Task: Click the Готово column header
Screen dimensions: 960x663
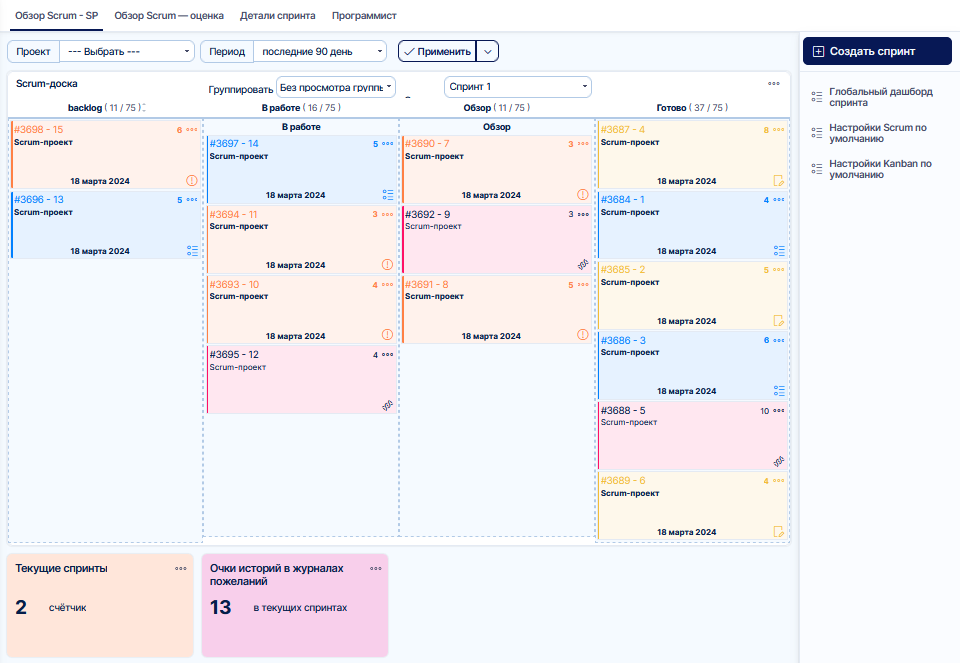Action: pos(692,108)
